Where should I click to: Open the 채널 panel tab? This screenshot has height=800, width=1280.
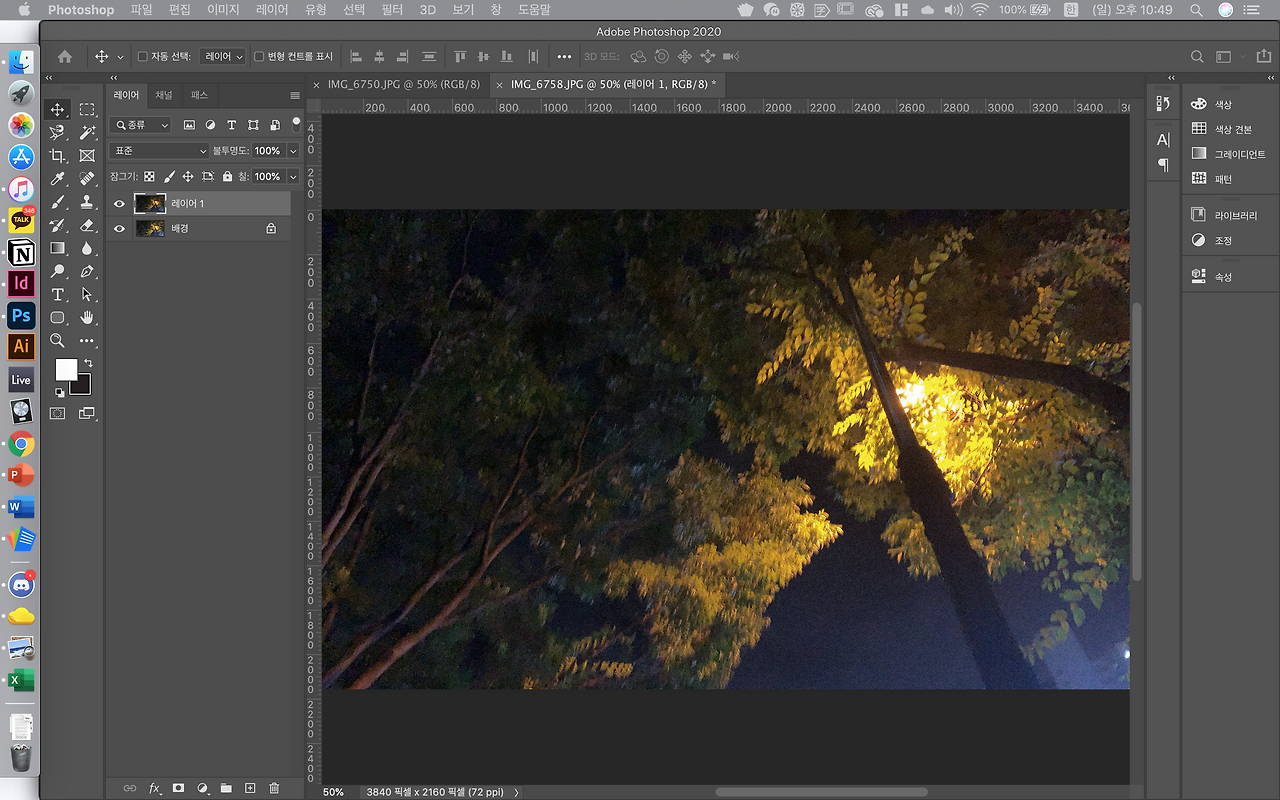163,95
